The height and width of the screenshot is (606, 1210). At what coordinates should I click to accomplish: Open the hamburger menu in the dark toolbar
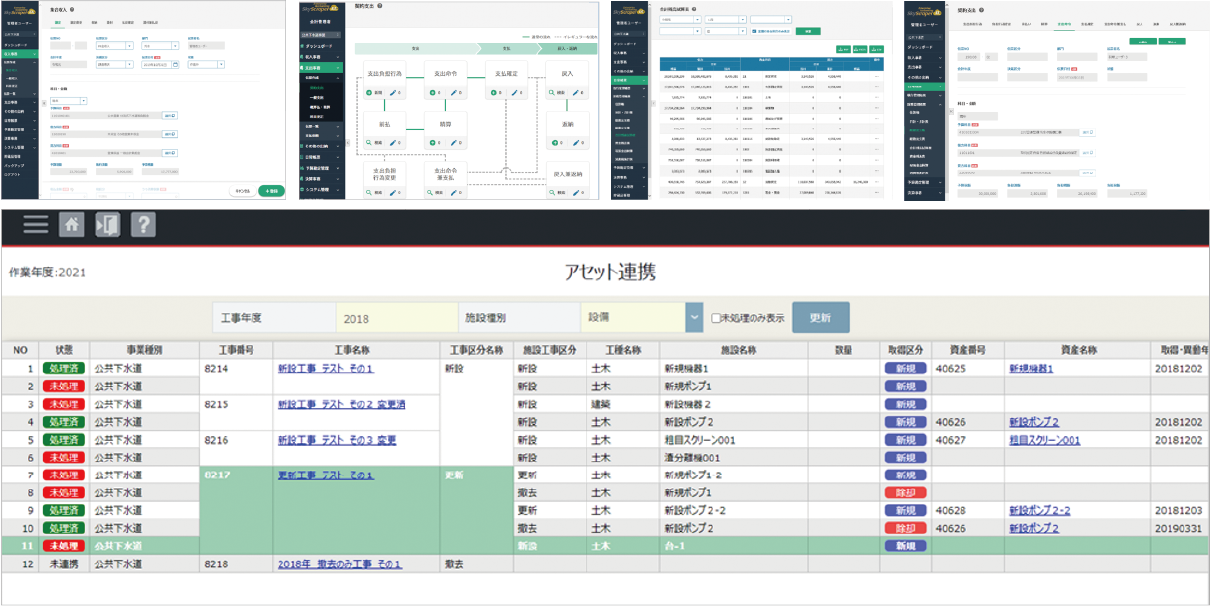35,224
